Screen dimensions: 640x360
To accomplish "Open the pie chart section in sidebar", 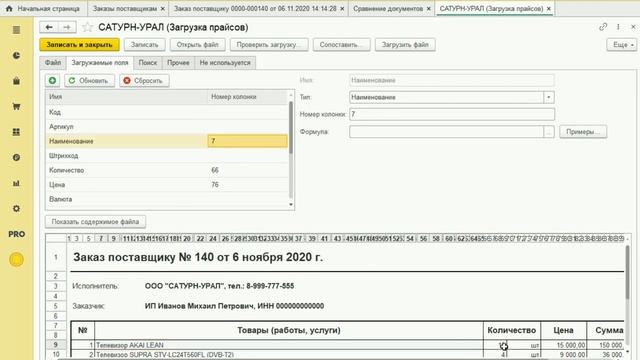I will tap(16, 56).
